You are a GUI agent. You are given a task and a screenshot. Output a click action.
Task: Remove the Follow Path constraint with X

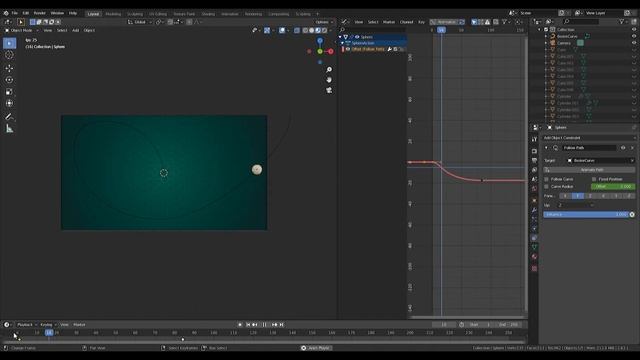tap(632, 148)
